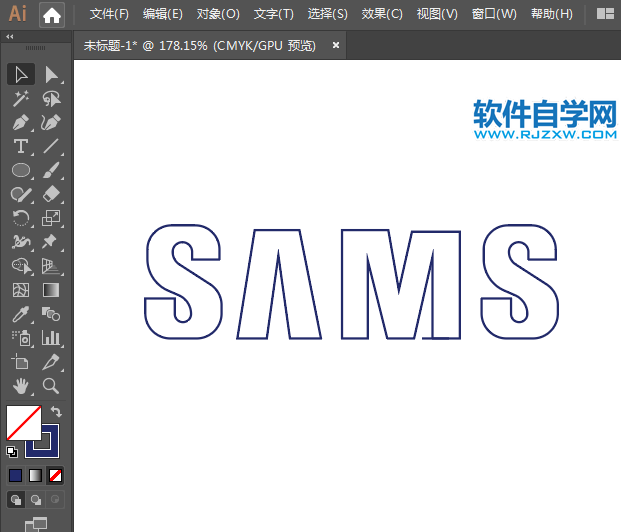The image size is (621, 532).
Task: Click the white Fill swatch
Action: (x=24, y=422)
